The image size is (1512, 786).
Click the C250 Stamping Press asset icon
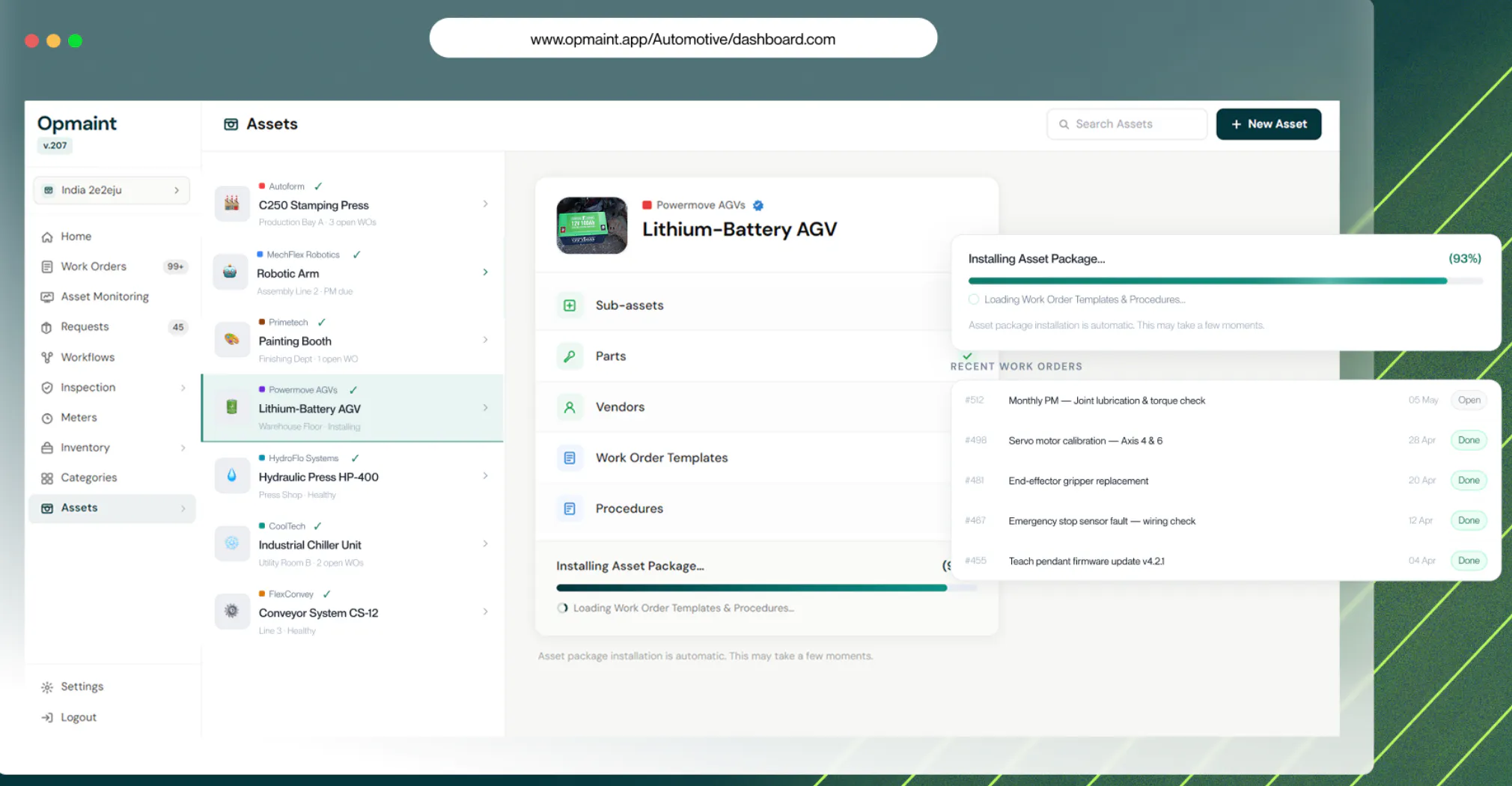[232, 204]
